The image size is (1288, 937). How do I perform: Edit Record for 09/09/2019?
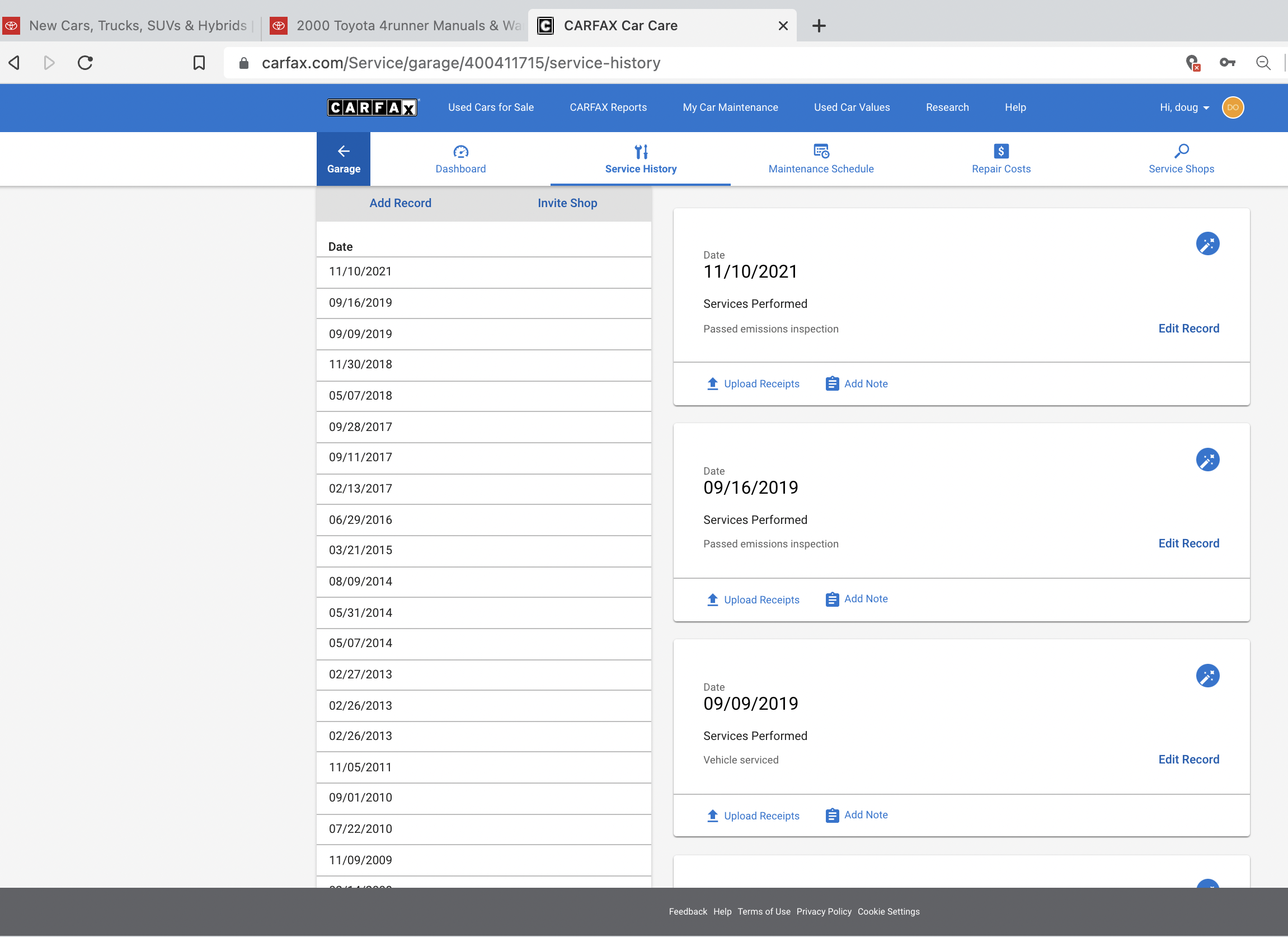click(1188, 759)
